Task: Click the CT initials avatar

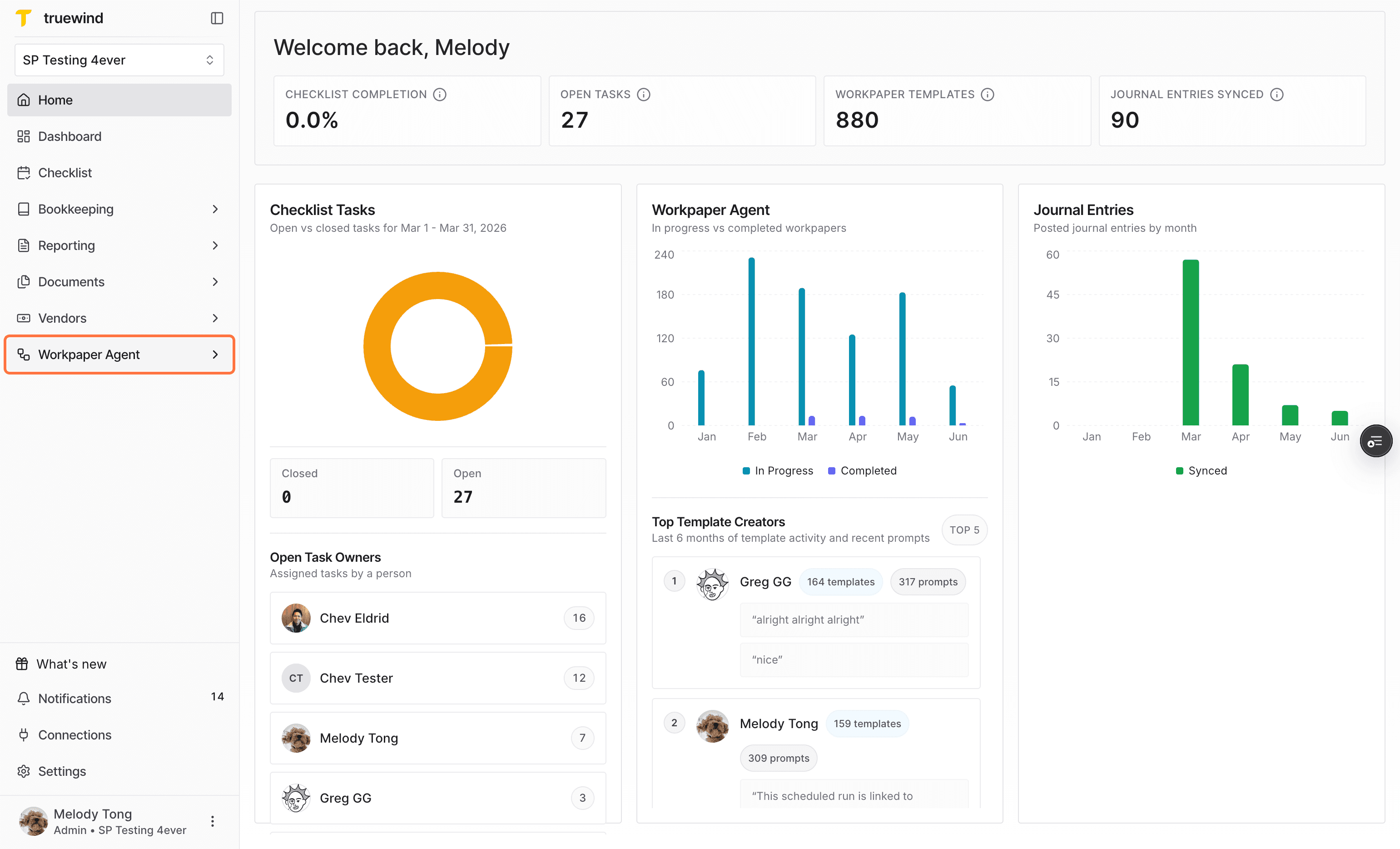Action: (x=296, y=679)
